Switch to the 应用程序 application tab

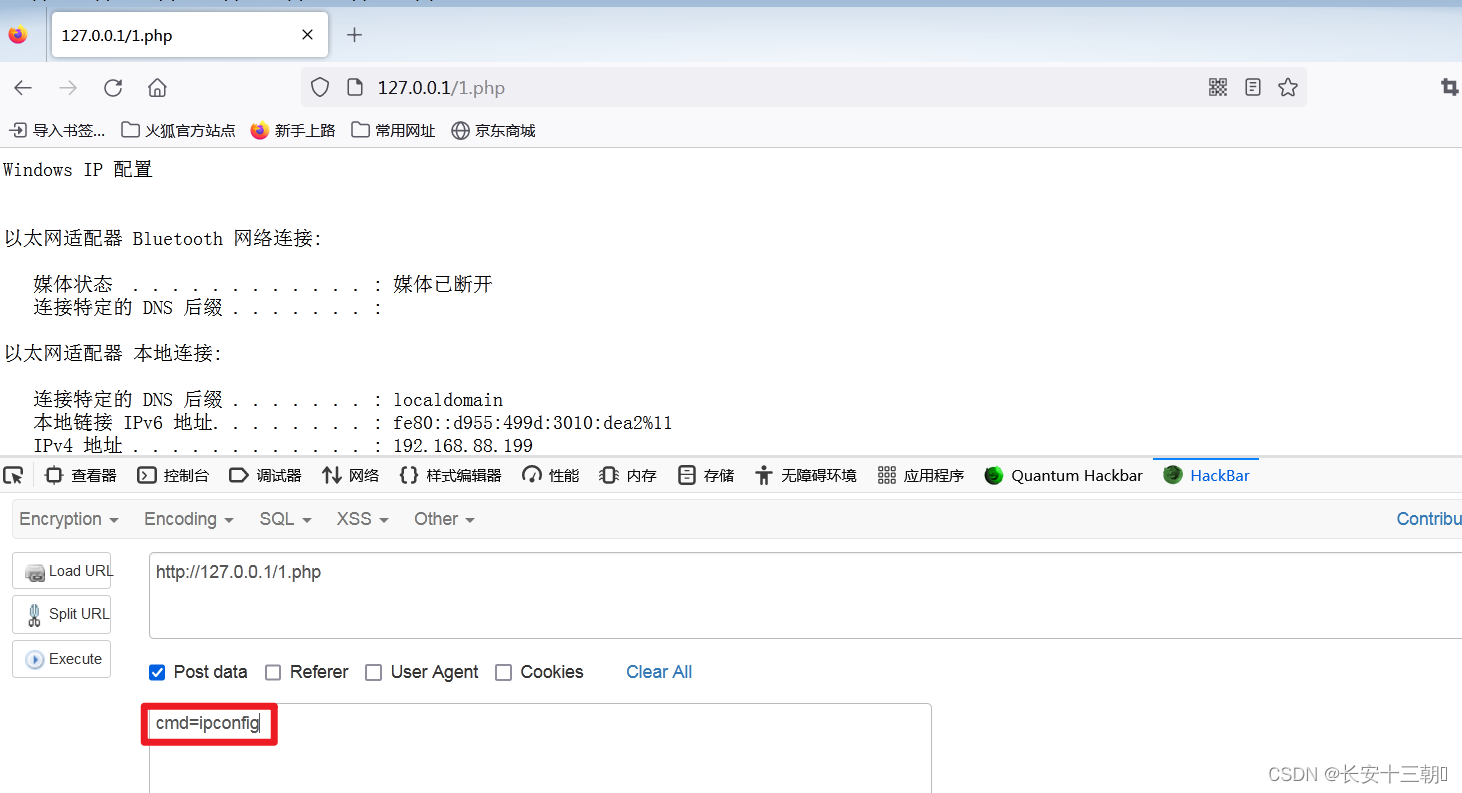point(921,476)
